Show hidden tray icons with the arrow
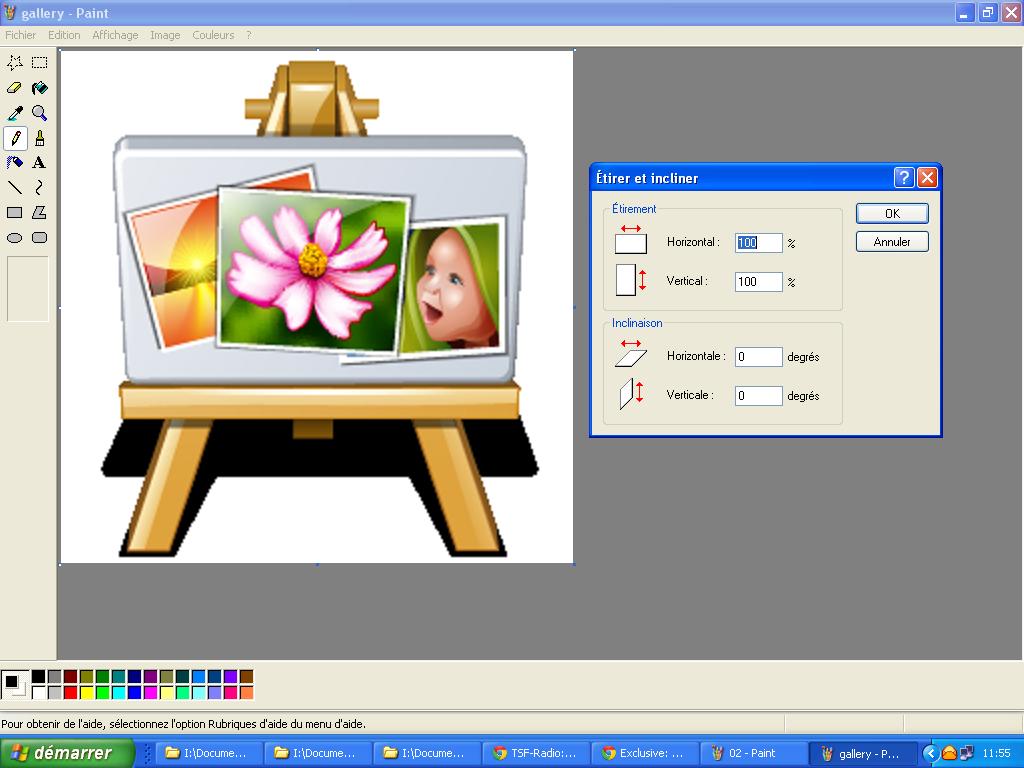1024x768 pixels. (931, 753)
